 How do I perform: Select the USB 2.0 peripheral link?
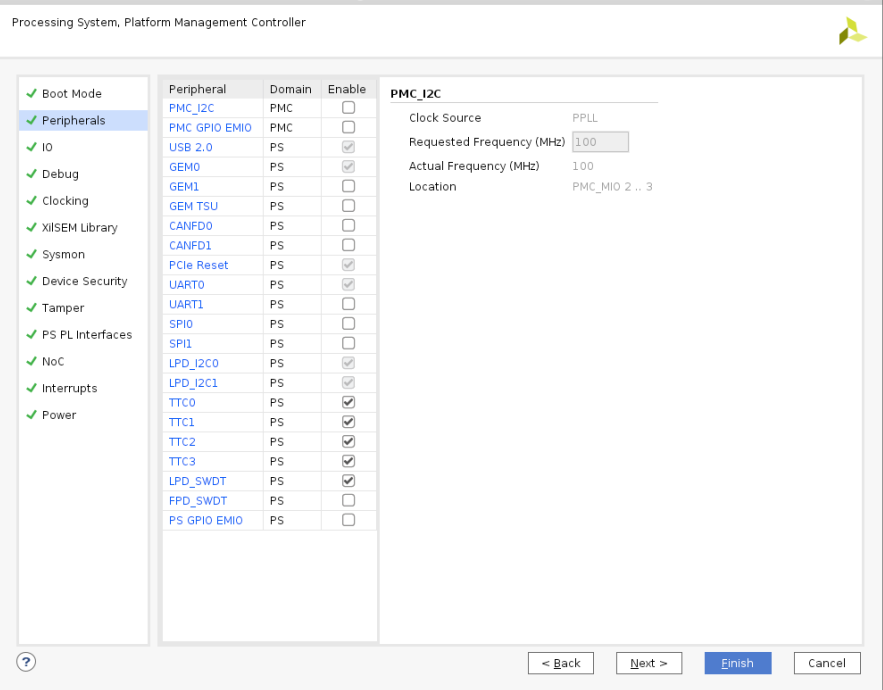pyautogui.click(x=190, y=147)
